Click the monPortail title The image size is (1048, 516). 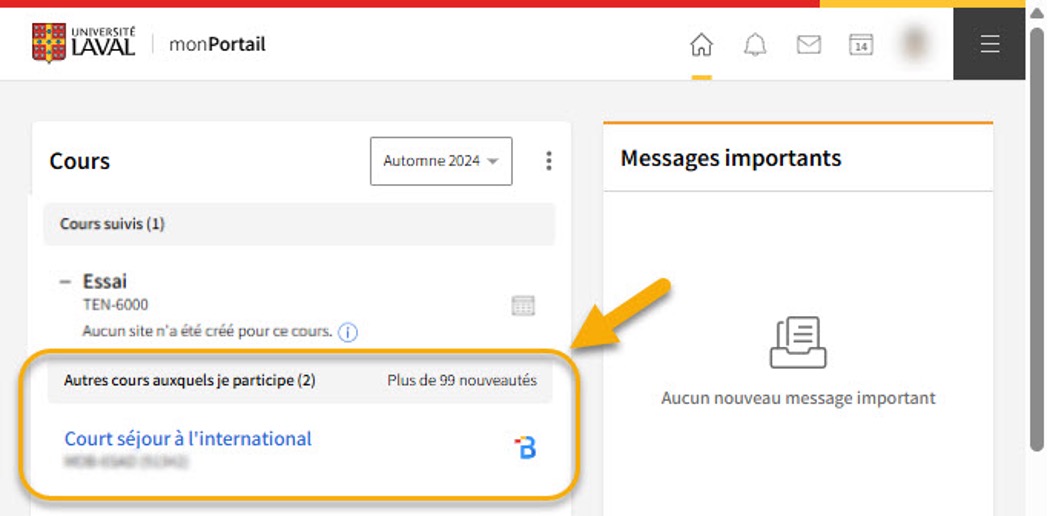click(x=217, y=44)
